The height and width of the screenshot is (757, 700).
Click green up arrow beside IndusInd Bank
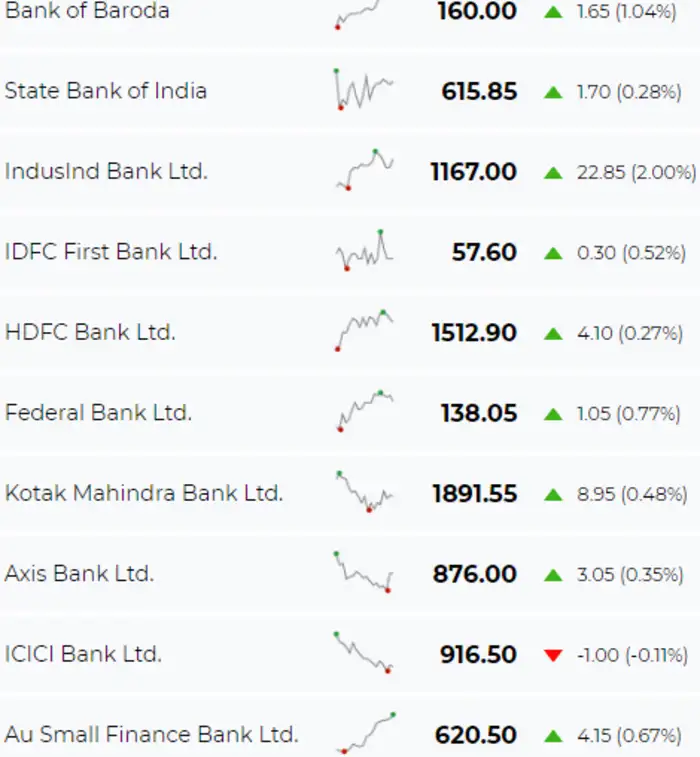pyautogui.click(x=553, y=172)
